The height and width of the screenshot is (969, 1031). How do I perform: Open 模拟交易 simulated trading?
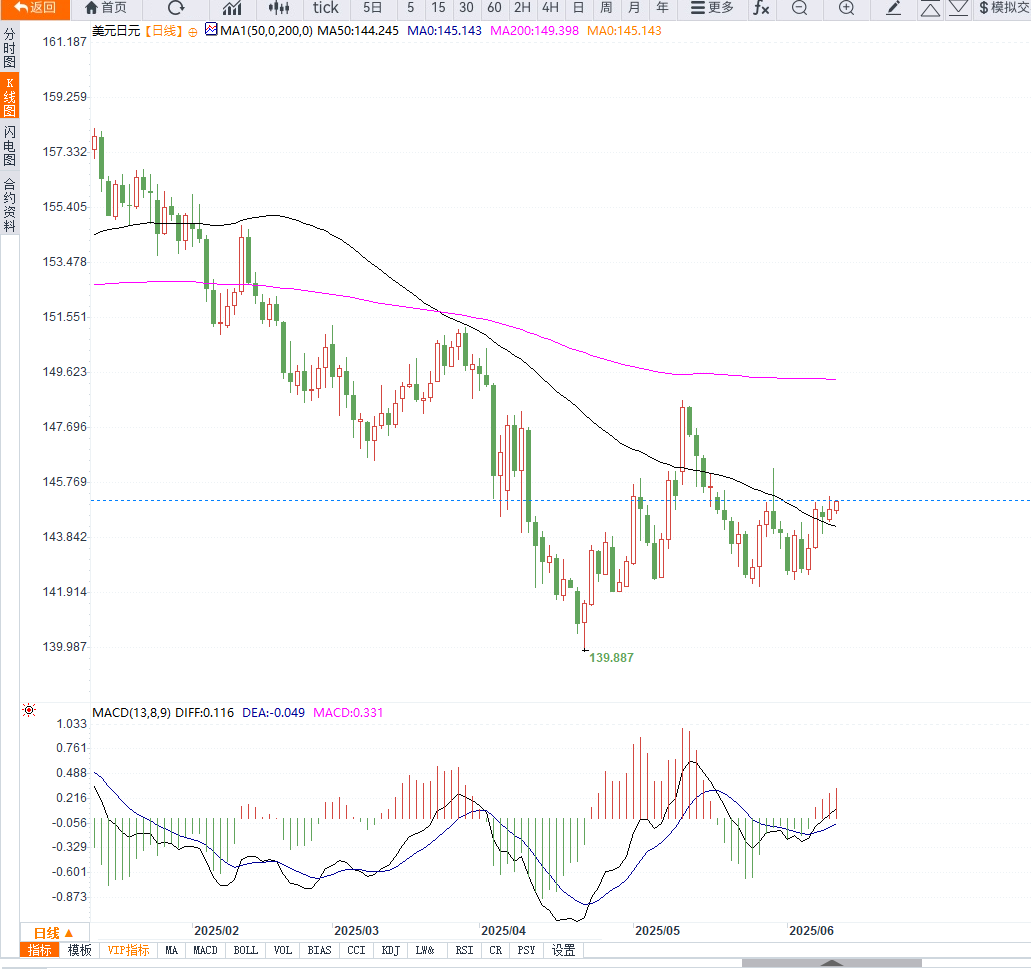1003,8
